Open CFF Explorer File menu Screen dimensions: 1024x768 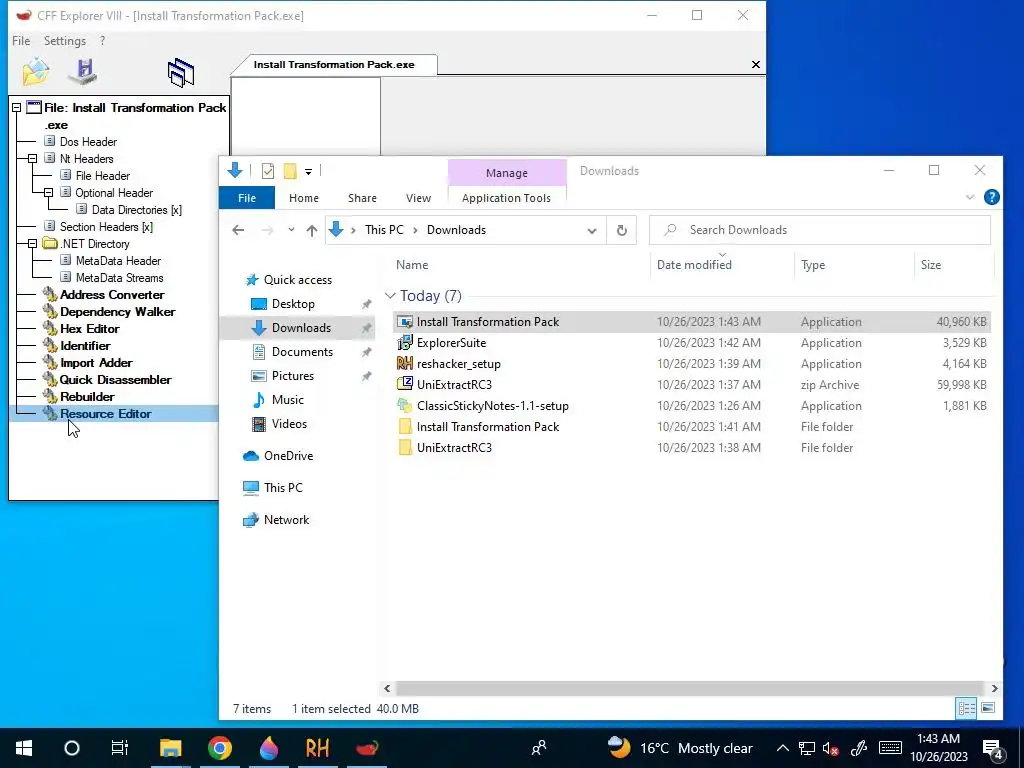[x=21, y=40]
